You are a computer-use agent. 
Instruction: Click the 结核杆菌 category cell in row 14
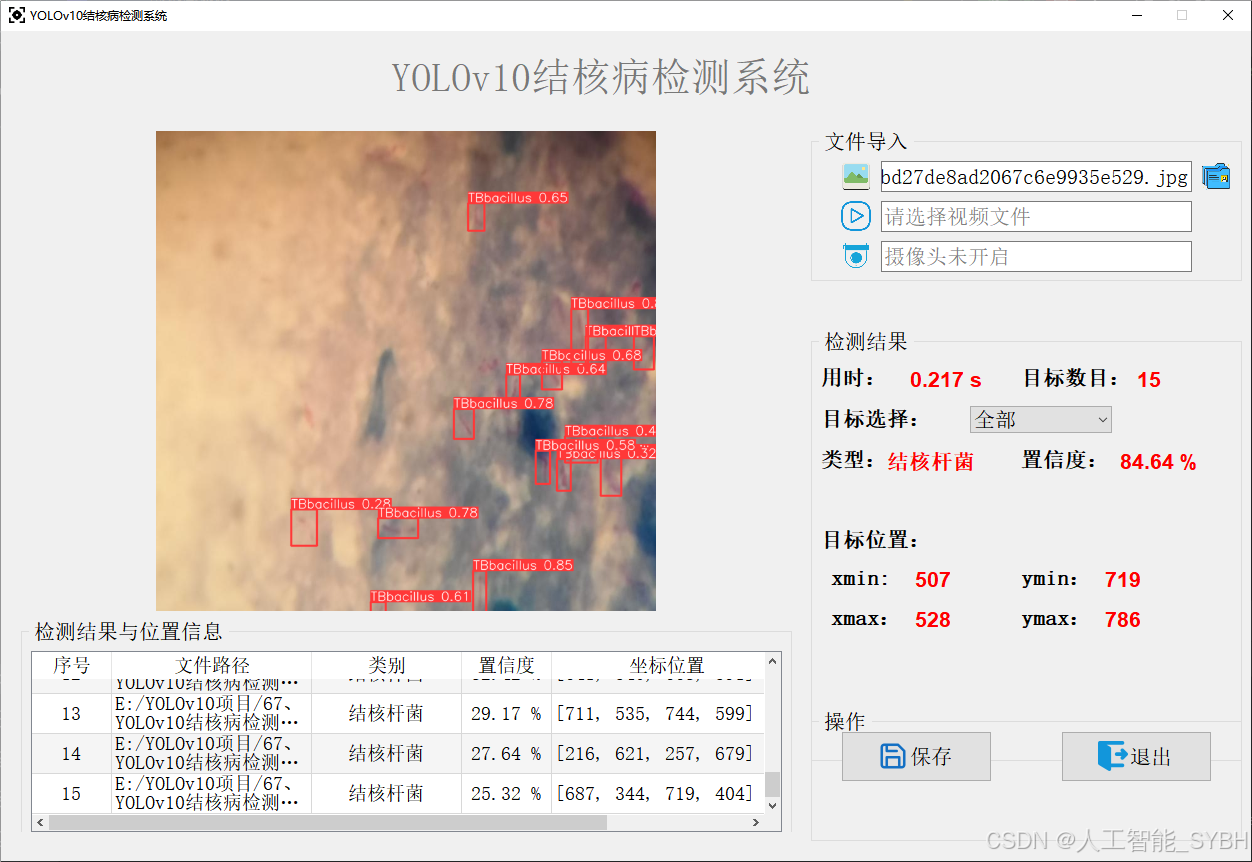386,754
